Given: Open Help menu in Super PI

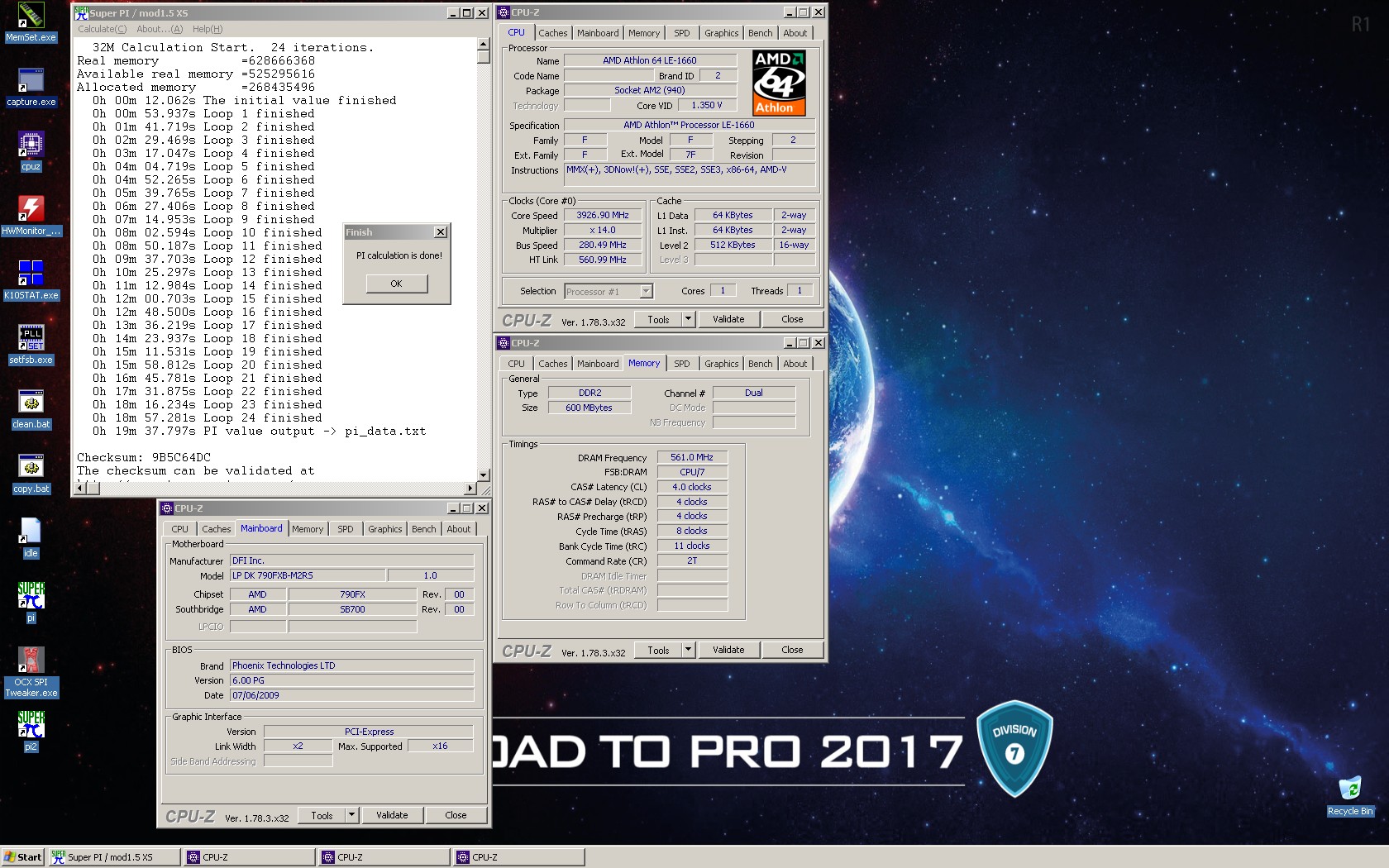Looking at the screenshot, I should (x=208, y=29).
